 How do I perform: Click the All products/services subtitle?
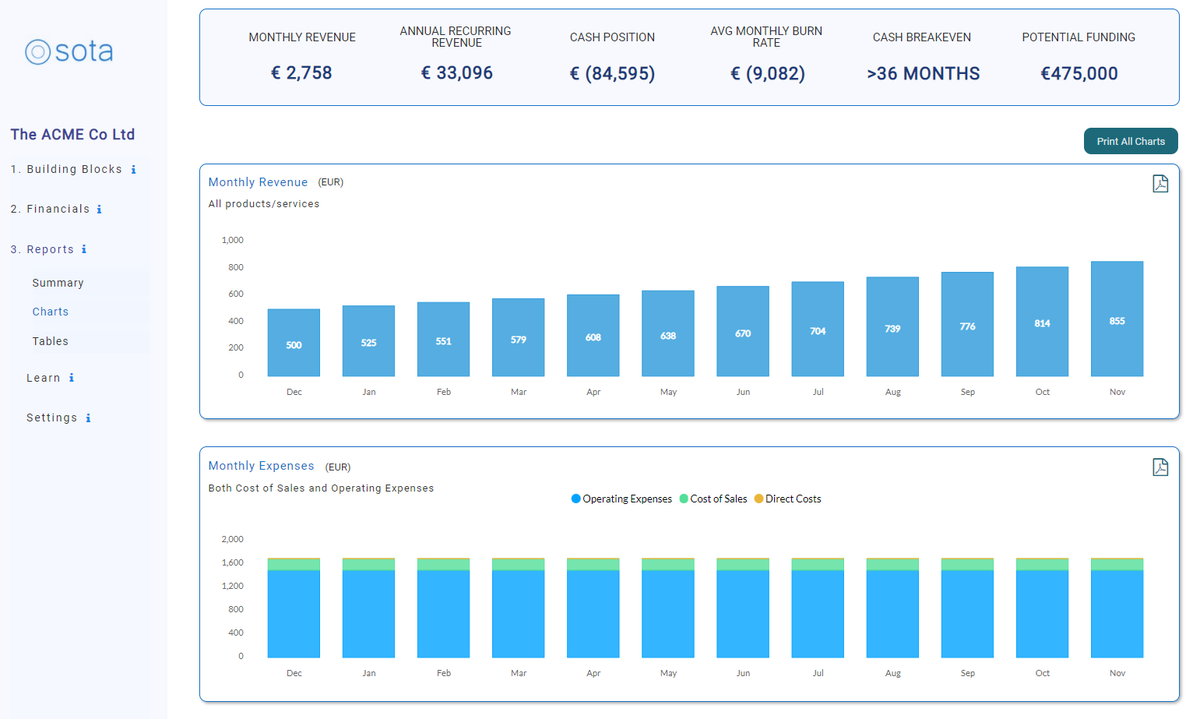(x=264, y=204)
